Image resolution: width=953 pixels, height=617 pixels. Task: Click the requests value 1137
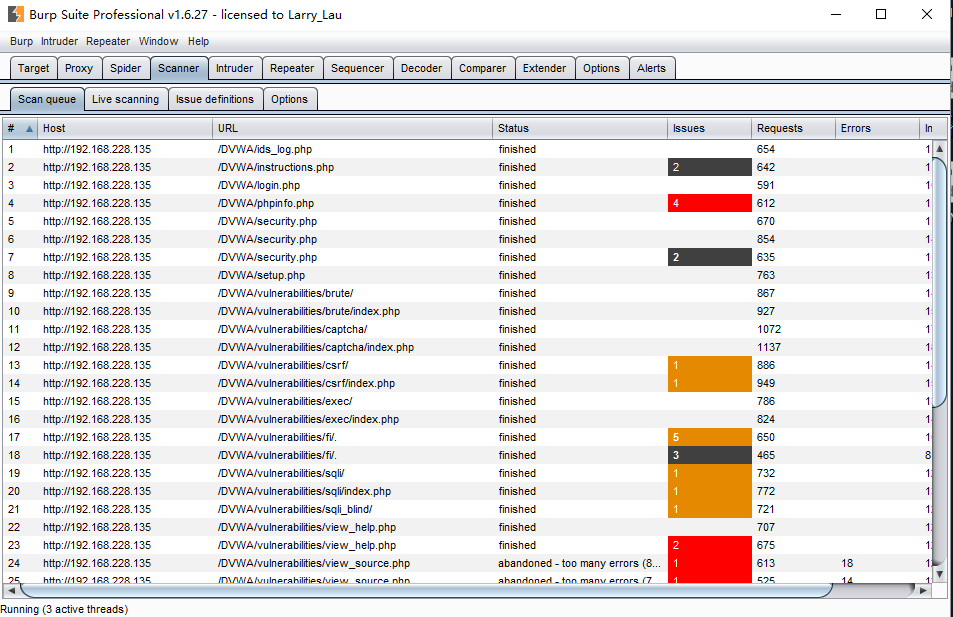pyautogui.click(x=769, y=347)
